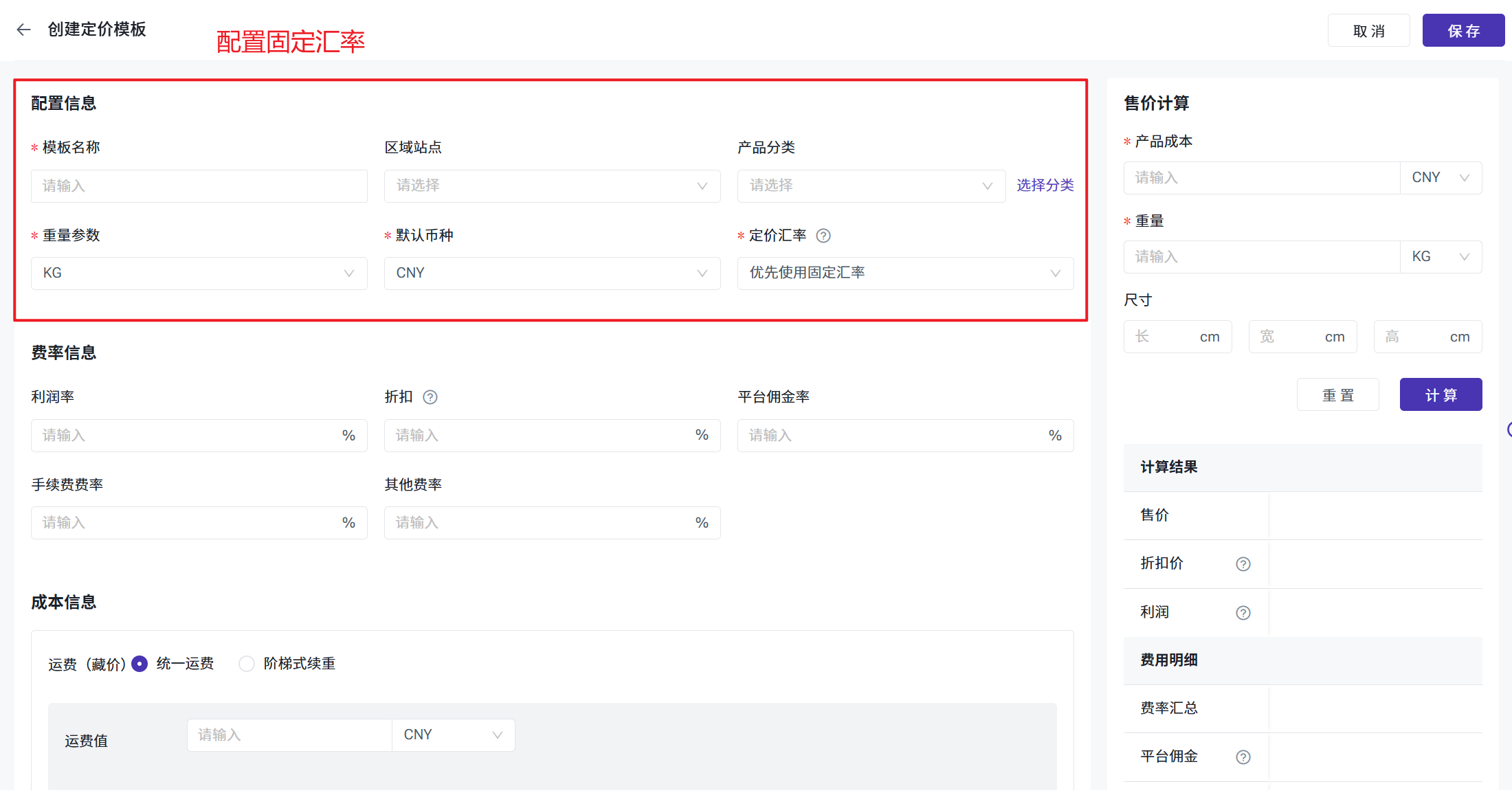Open the 重量参数 KG dropdown
The image size is (1512, 795).
click(199, 273)
